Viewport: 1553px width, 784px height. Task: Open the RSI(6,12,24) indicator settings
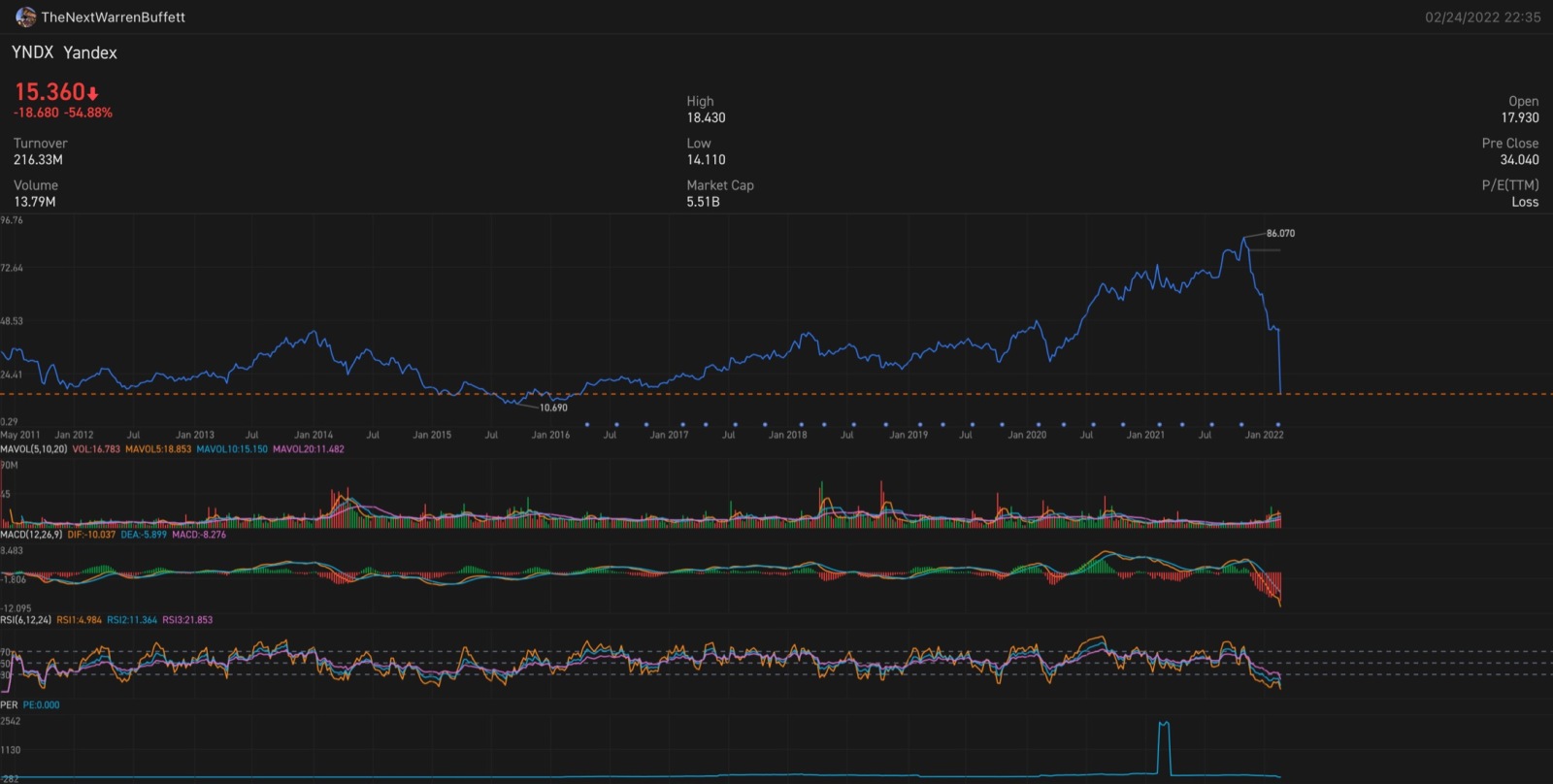click(25, 620)
